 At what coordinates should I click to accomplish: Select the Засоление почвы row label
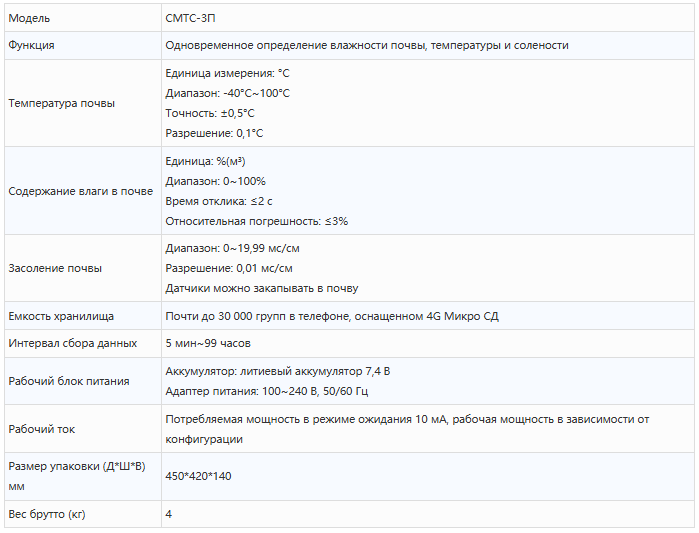(x=55, y=268)
